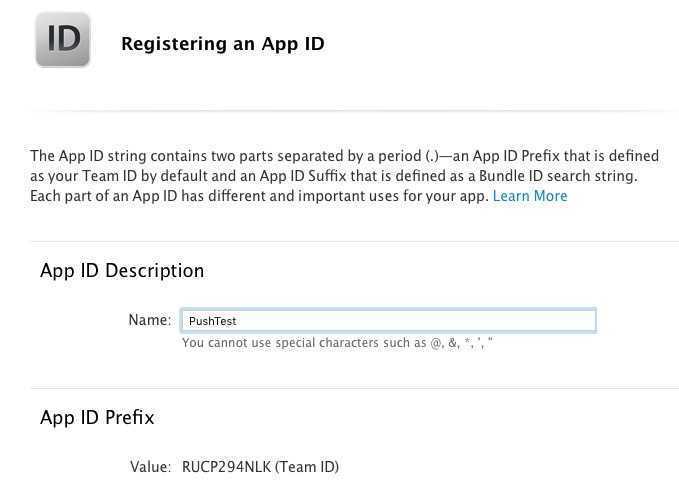The height and width of the screenshot is (487, 679).
Task: Click the 'Registering an App ID' heading
Action: tap(222, 44)
